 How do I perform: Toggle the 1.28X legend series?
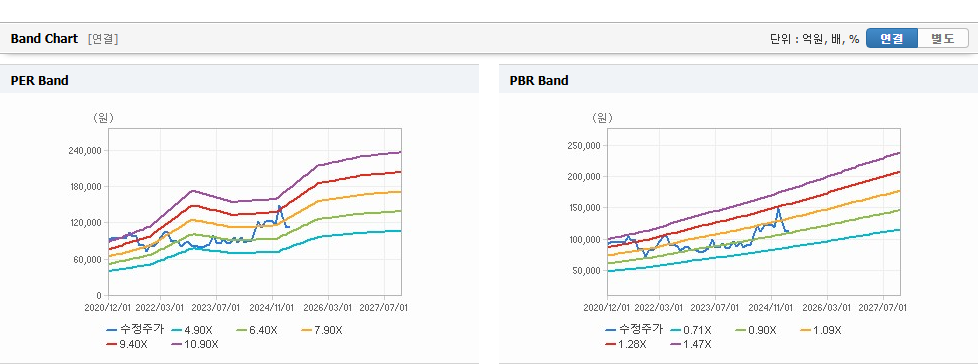coord(627,344)
